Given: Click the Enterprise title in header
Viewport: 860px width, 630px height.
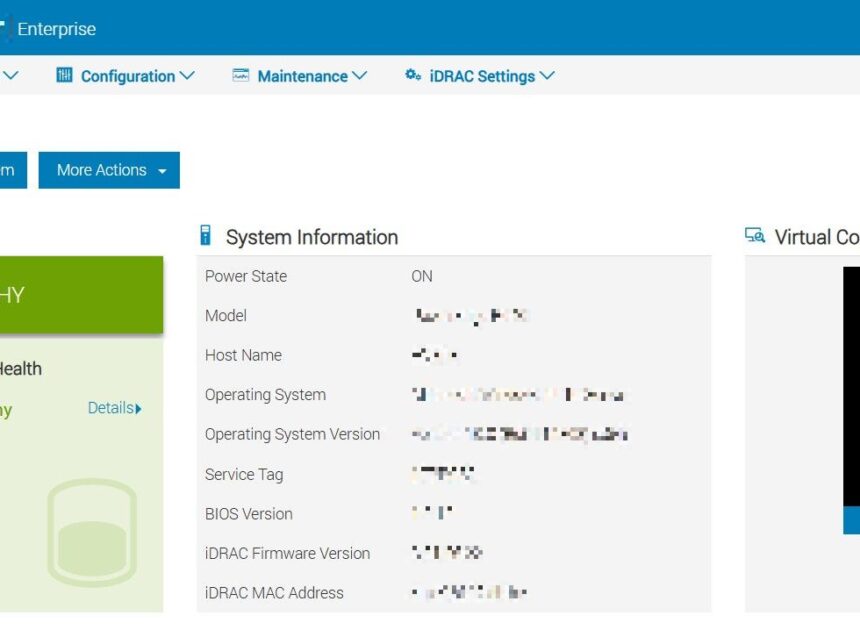Looking at the screenshot, I should pos(56,29).
